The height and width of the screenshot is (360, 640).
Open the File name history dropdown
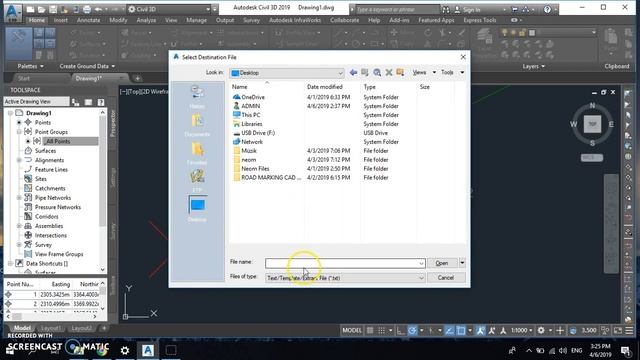(421, 263)
